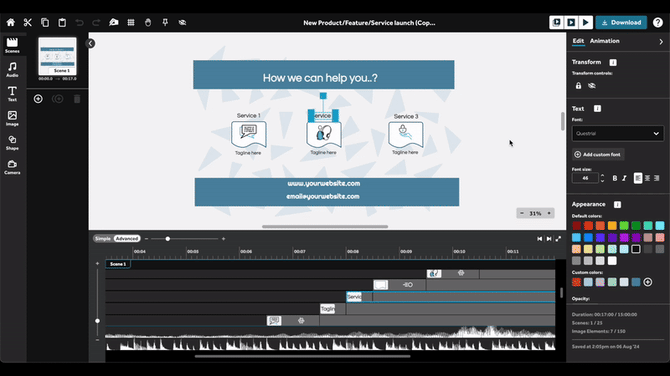Image resolution: width=670 pixels, height=376 pixels.
Task: Click the pin icon in the top toolbar
Action: [x=165, y=23]
